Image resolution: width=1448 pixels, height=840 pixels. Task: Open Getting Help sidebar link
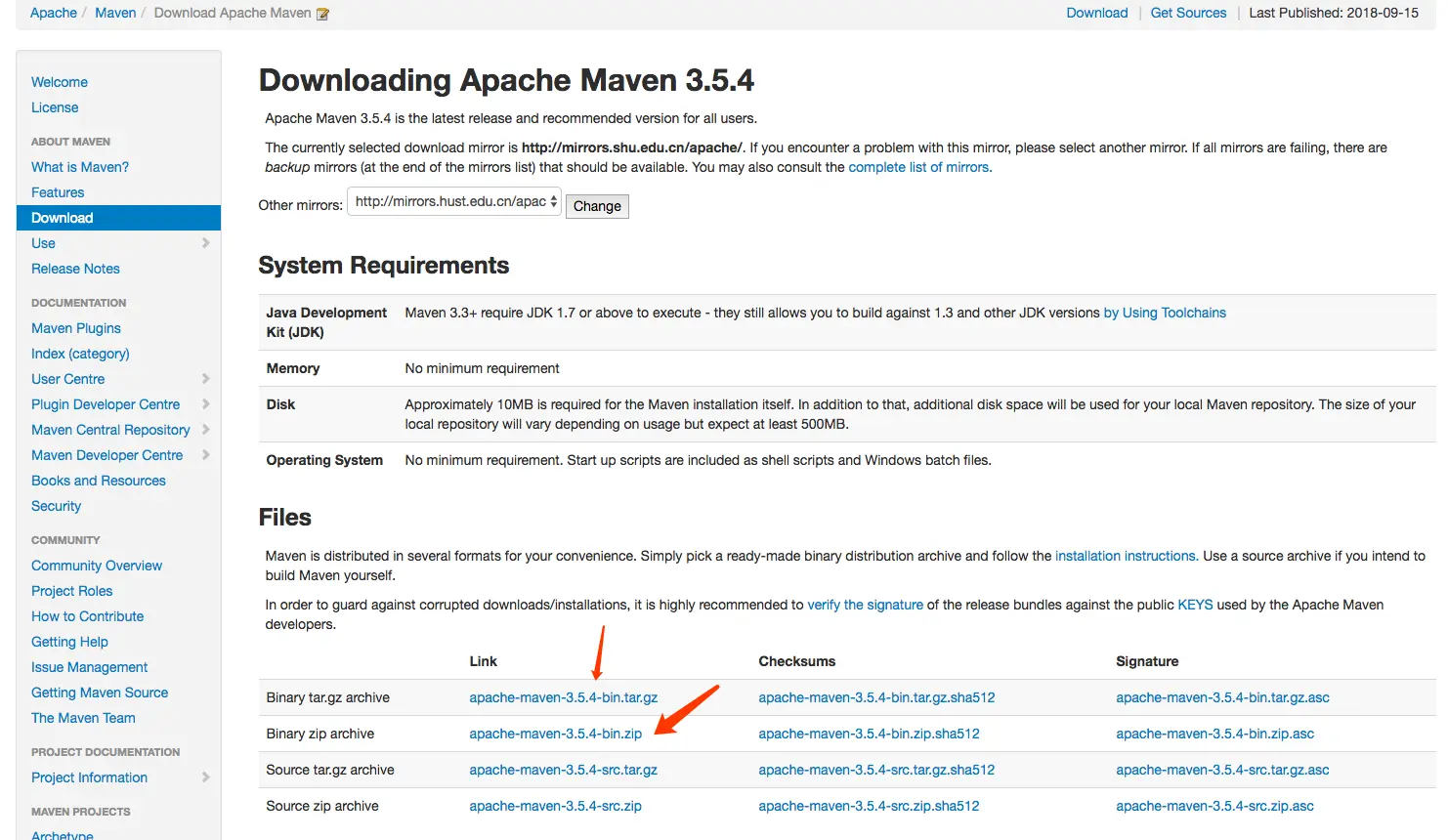(69, 642)
